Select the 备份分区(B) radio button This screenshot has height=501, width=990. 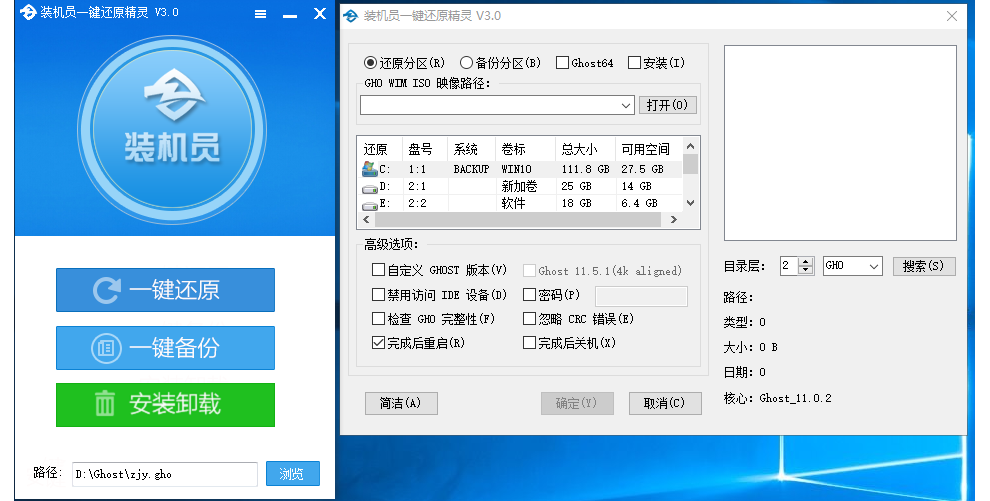point(466,63)
